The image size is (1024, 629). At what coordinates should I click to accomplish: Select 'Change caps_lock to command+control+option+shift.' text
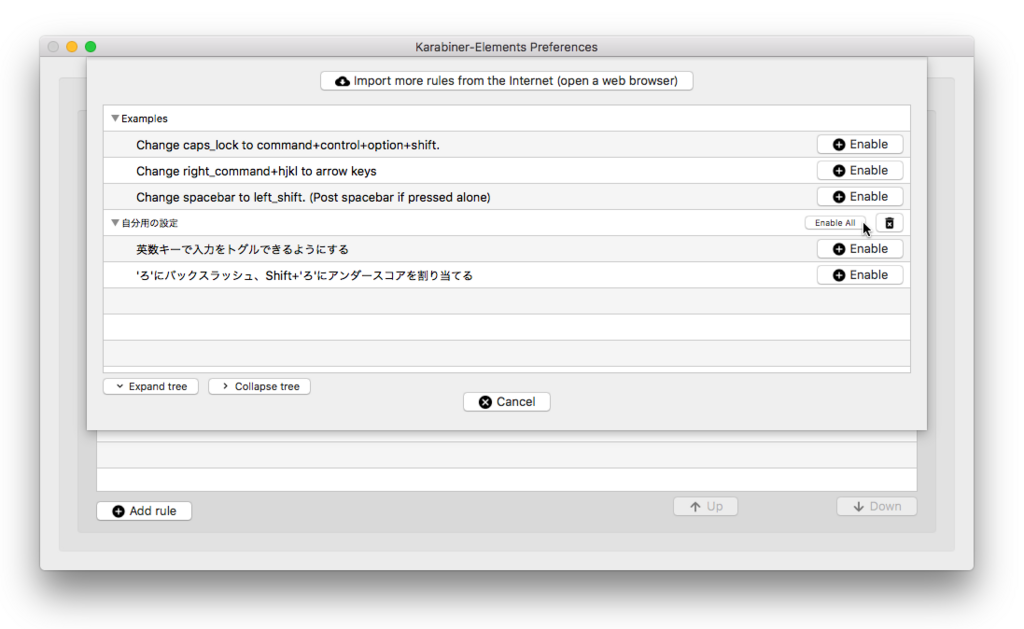click(288, 145)
